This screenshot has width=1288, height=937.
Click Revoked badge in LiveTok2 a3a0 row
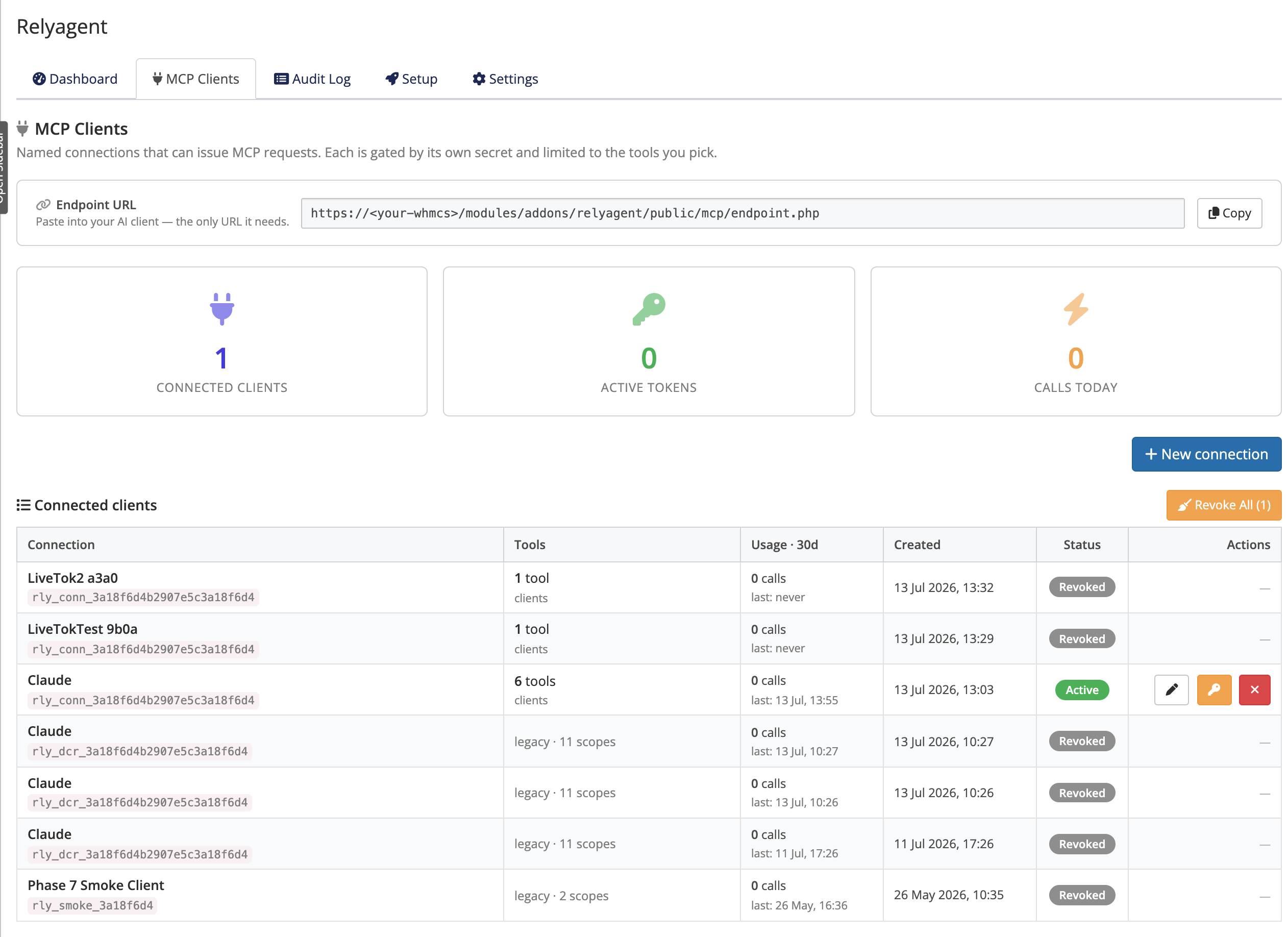(x=1082, y=586)
